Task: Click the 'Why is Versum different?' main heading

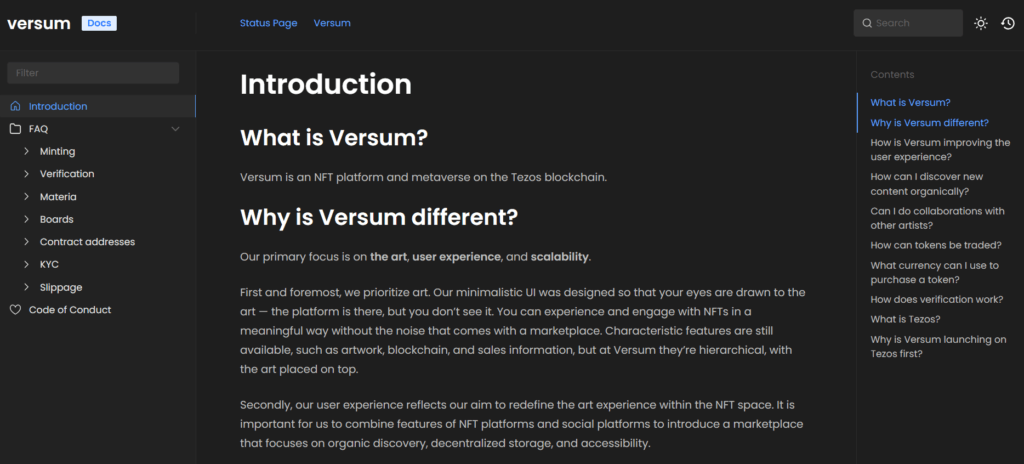Action: (379, 217)
